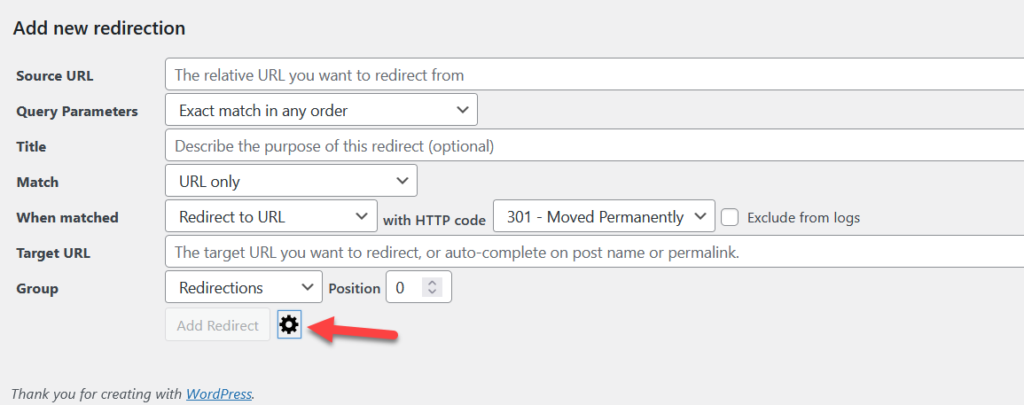Choose the 301 Moved Permanently HTTP code dropdown
The height and width of the screenshot is (405, 1024).
[604, 216]
